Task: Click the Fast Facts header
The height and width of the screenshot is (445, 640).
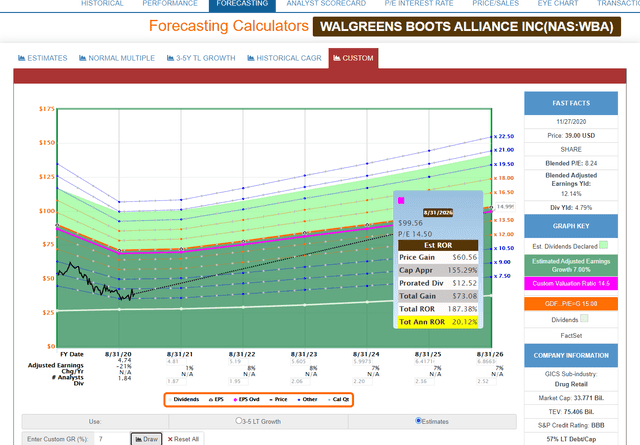Action: tap(571, 103)
